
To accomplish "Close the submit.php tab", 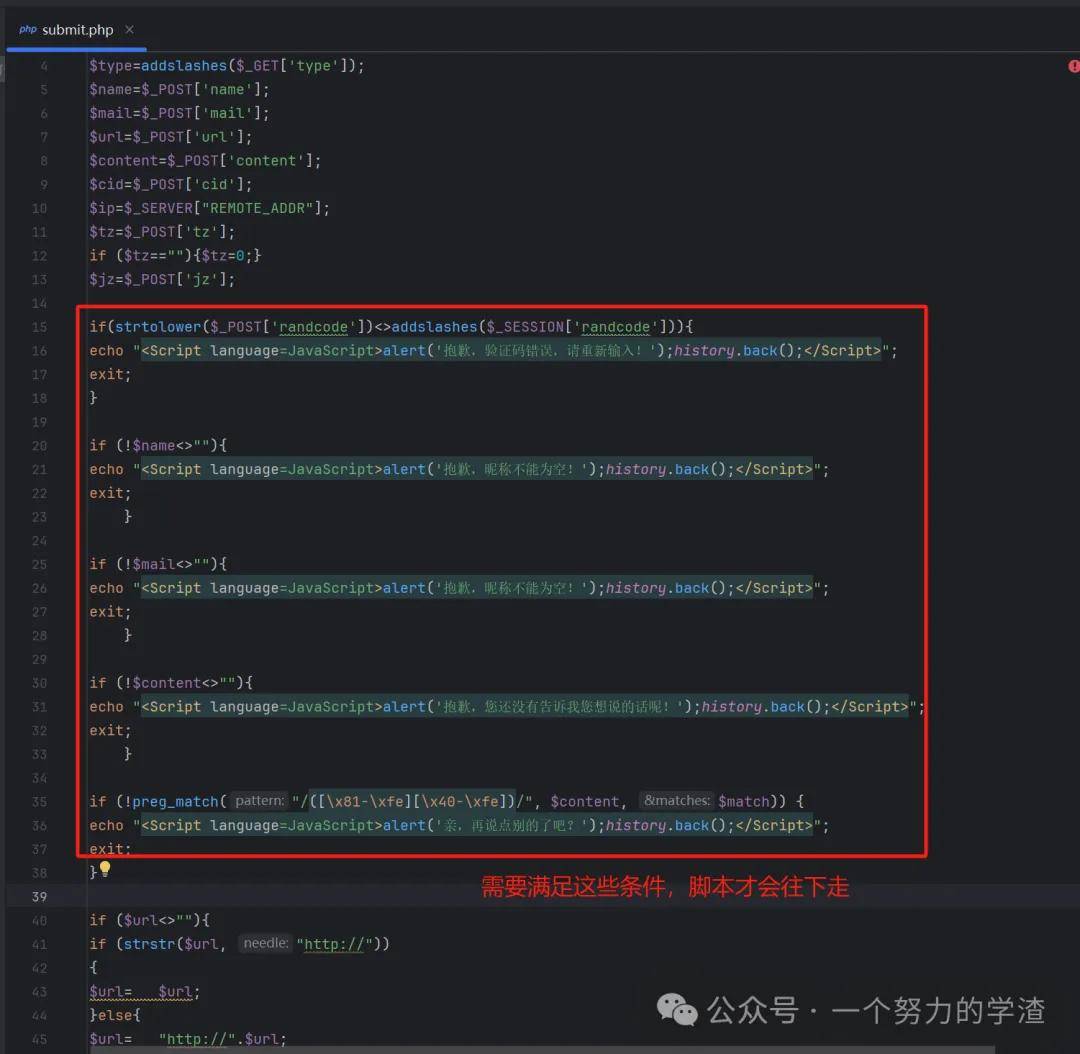I will click(x=129, y=30).
